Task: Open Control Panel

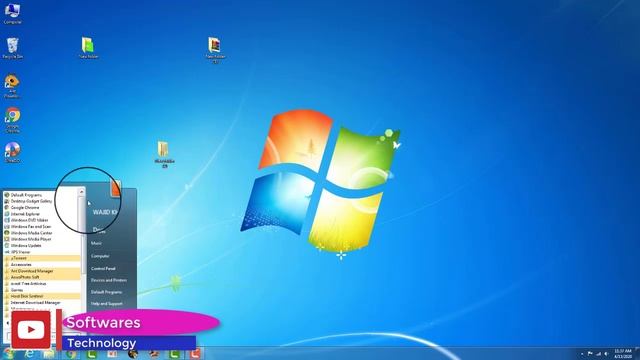Action: [x=103, y=269]
